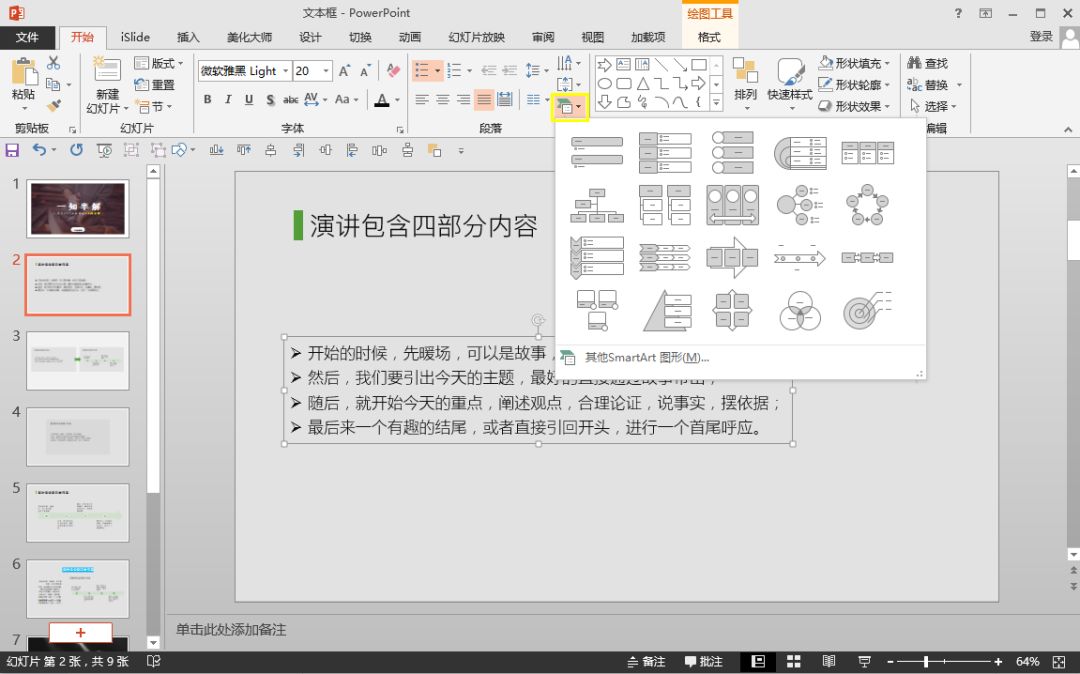Select the organization chart SmartArt layout
Image resolution: width=1080 pixels, height=674 pixels.
pos(596,205)
